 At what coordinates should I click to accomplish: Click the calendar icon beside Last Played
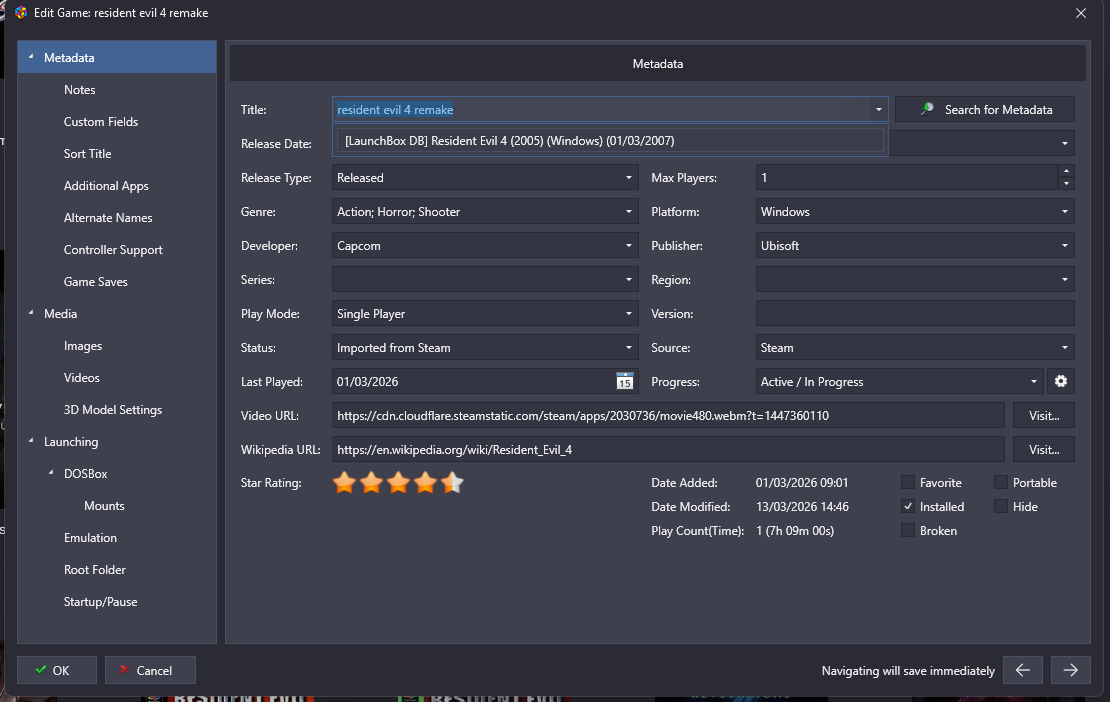[x=624, y=382]
